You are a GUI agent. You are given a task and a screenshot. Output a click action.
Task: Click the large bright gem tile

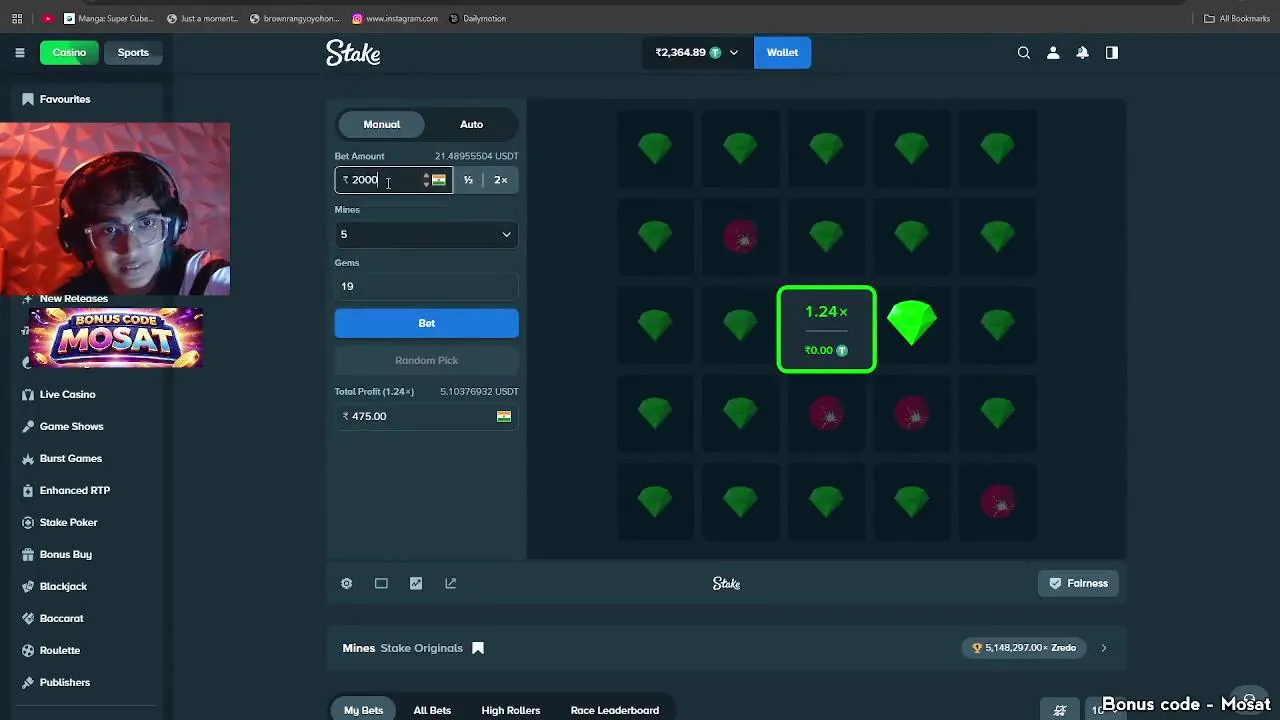(x=912, y=325)
